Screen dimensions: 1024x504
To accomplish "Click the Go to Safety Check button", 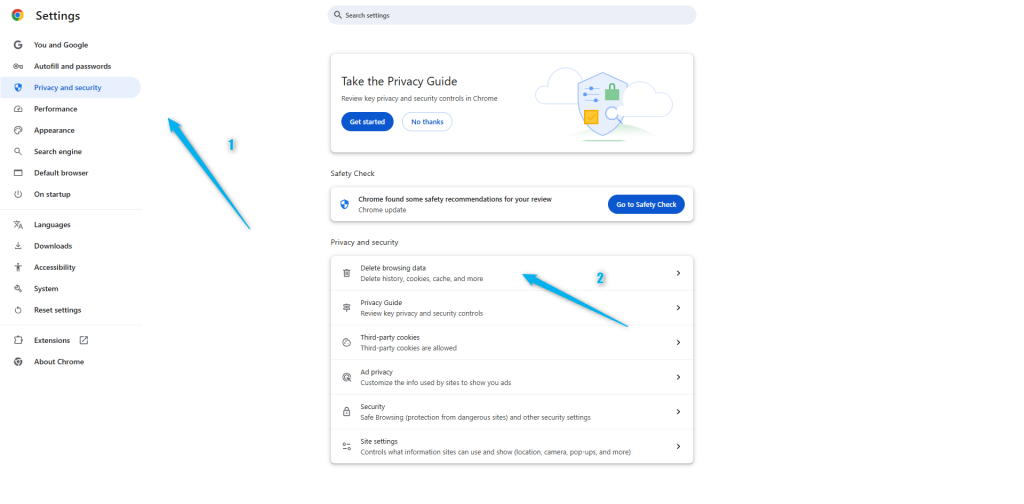I will point(646,204).
